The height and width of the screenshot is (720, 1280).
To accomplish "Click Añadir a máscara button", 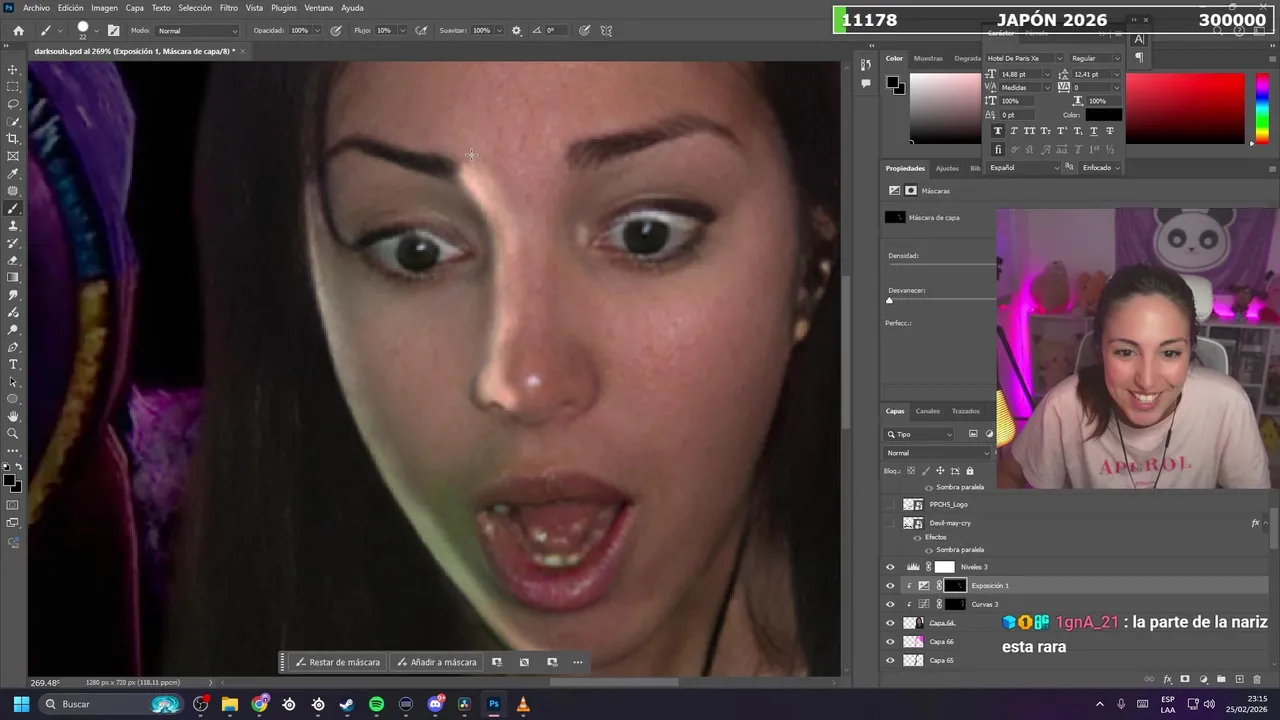I will coord(436,662).
